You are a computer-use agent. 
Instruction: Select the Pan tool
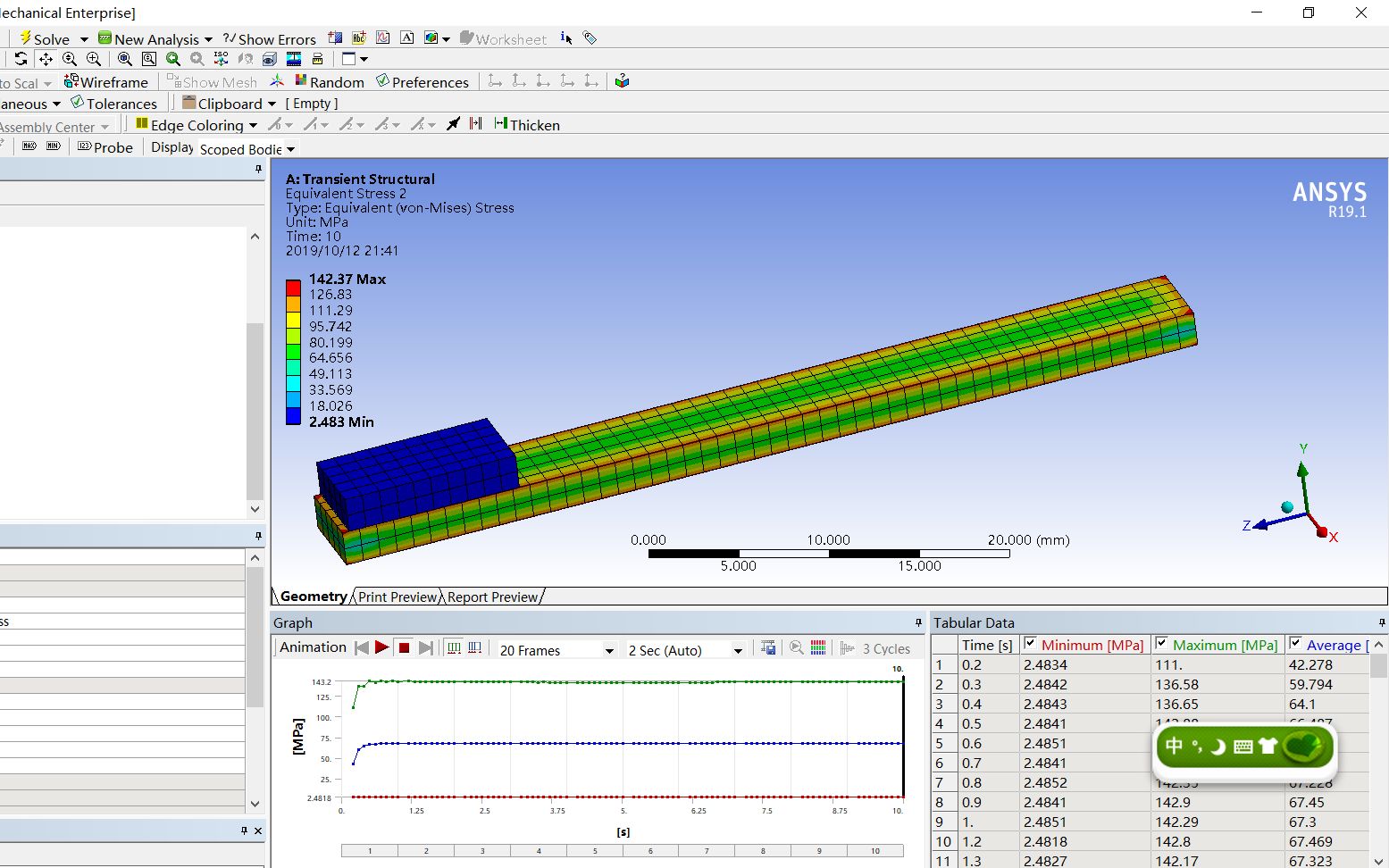(x=46, y=59)
